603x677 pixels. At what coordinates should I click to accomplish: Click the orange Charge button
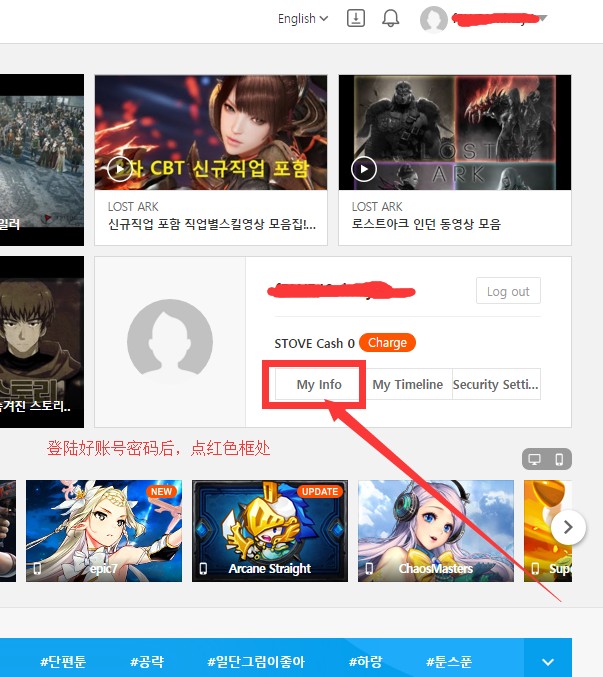387,343
